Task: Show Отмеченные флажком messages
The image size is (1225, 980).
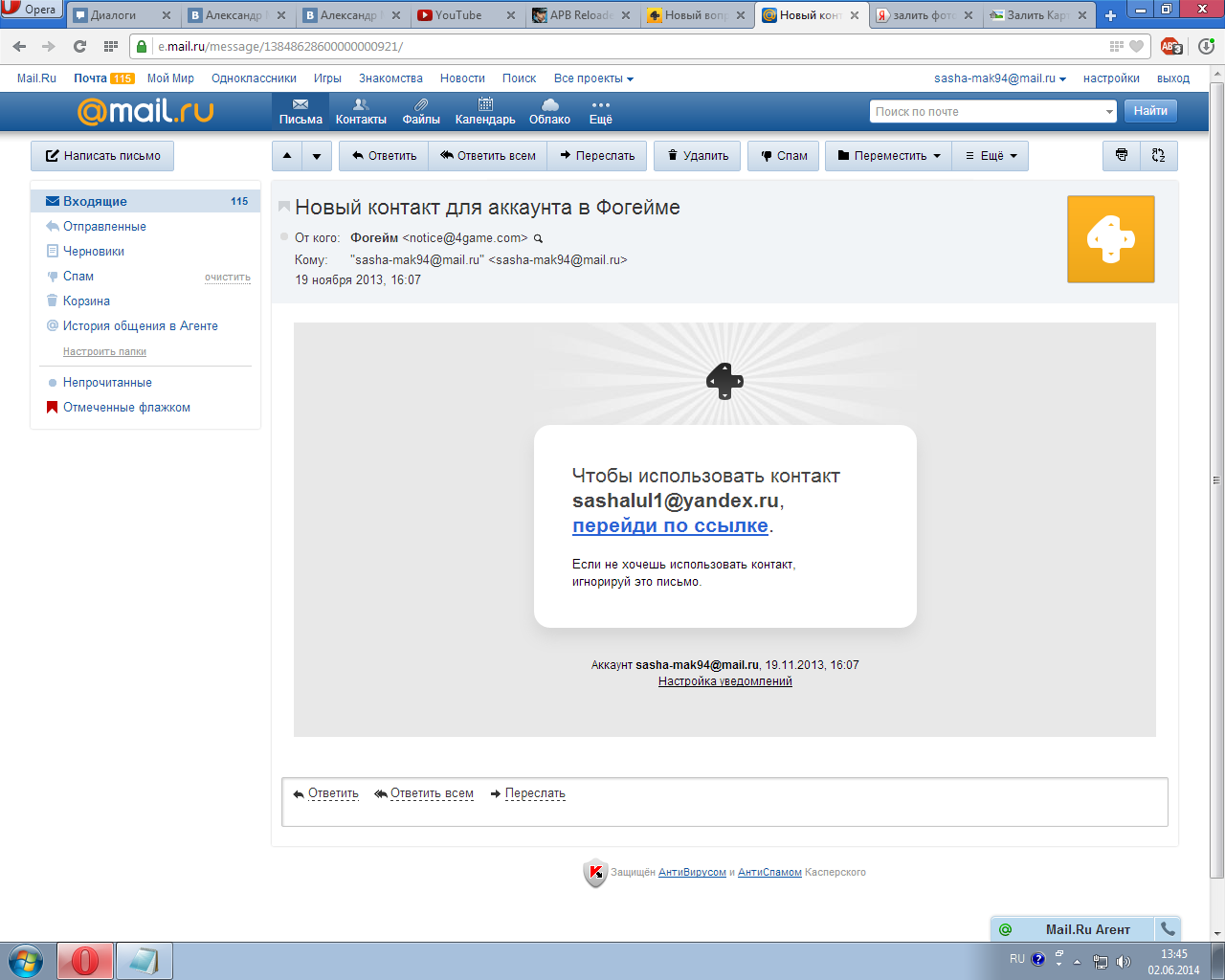Action: tap(126, 407)
